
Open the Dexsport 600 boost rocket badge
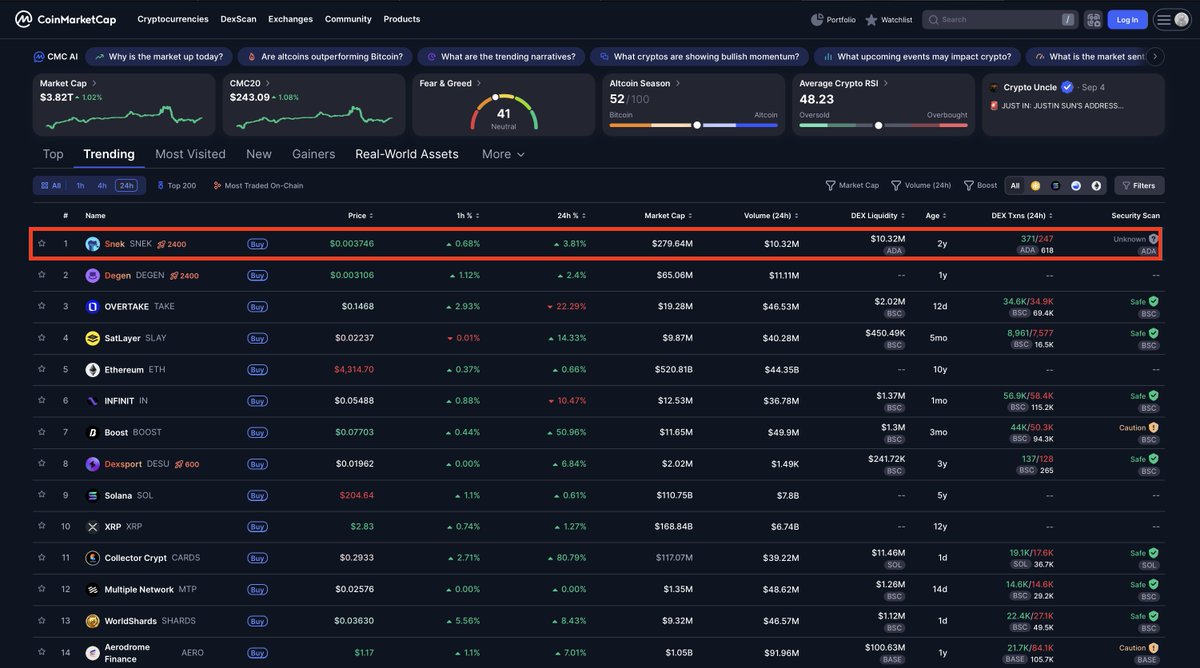coord(187,464)
